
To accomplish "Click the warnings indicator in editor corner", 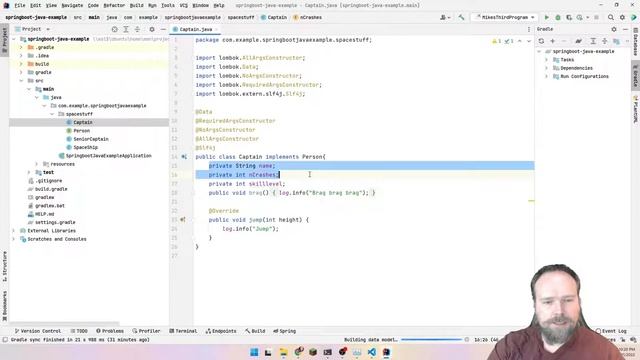I will (497, 41).
